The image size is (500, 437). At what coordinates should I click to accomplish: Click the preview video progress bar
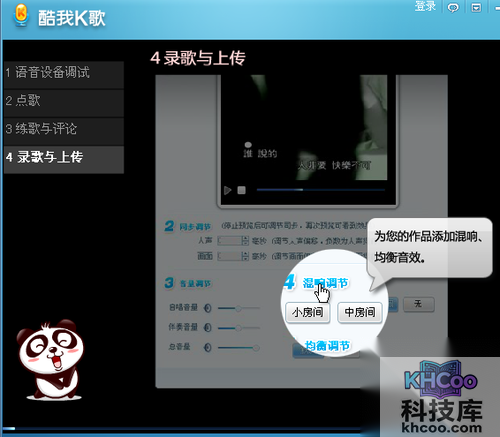pos(320,190)
